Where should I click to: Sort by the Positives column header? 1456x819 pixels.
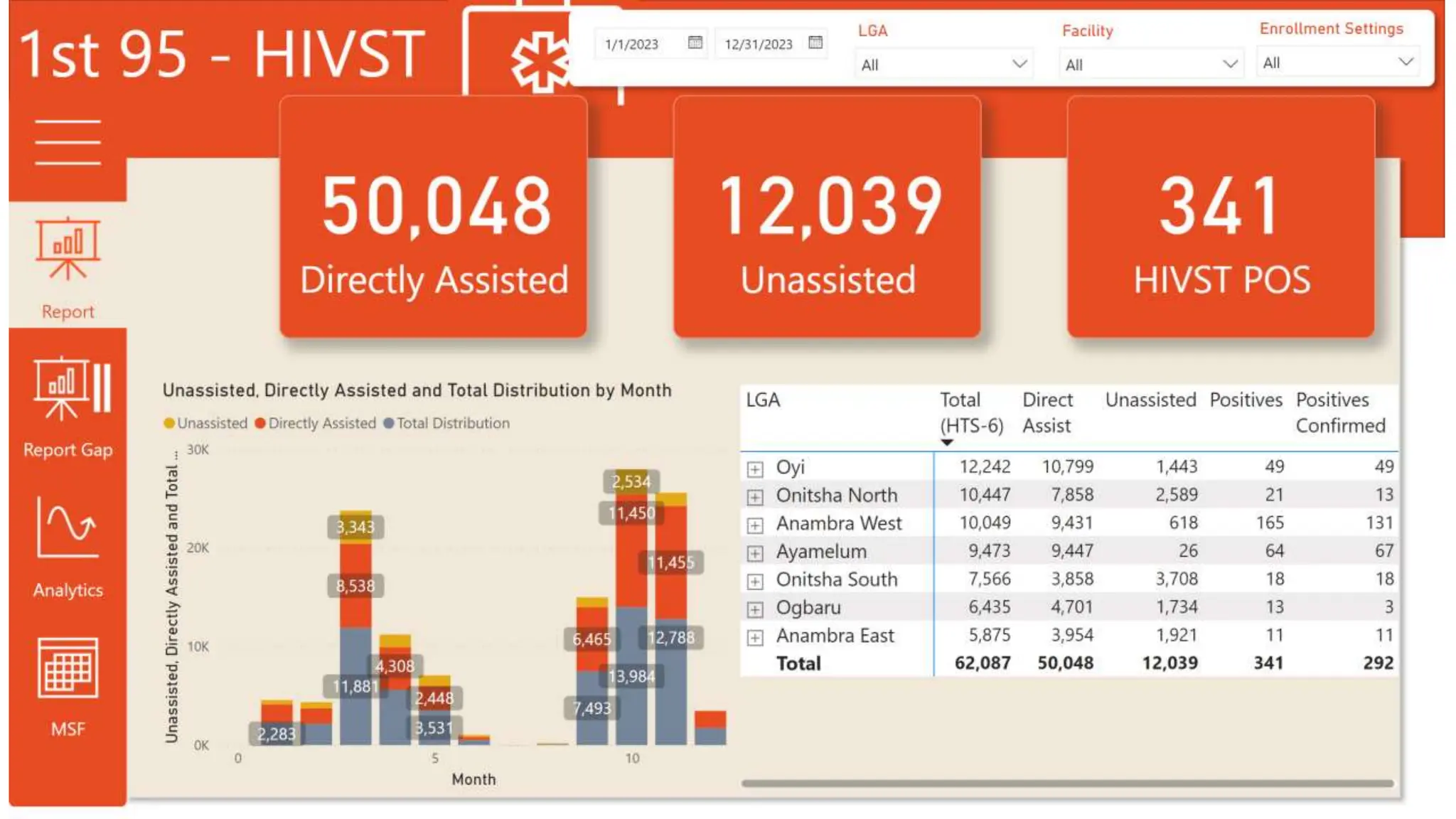(x=1246, y=400)
